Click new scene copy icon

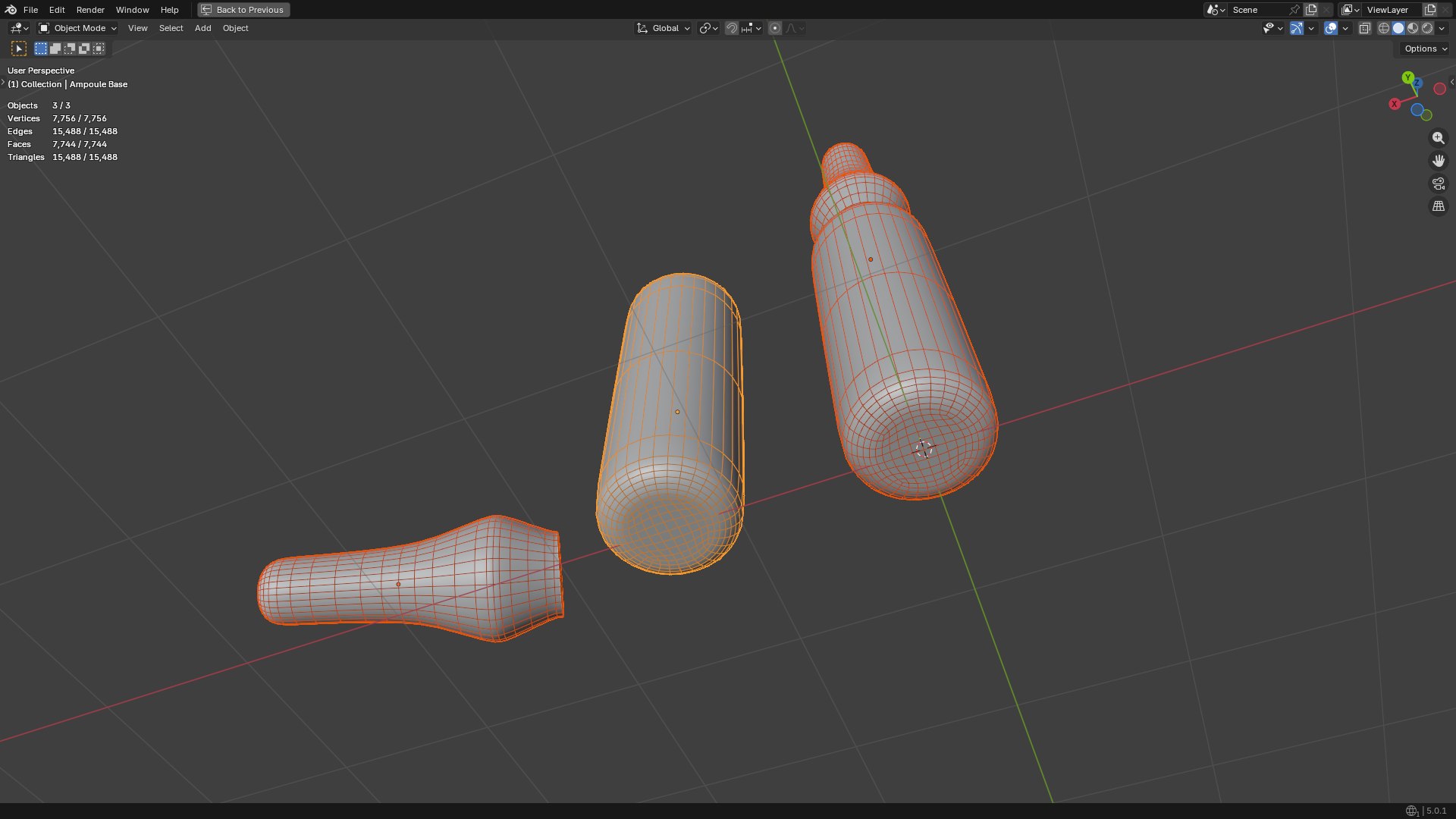1311,10
